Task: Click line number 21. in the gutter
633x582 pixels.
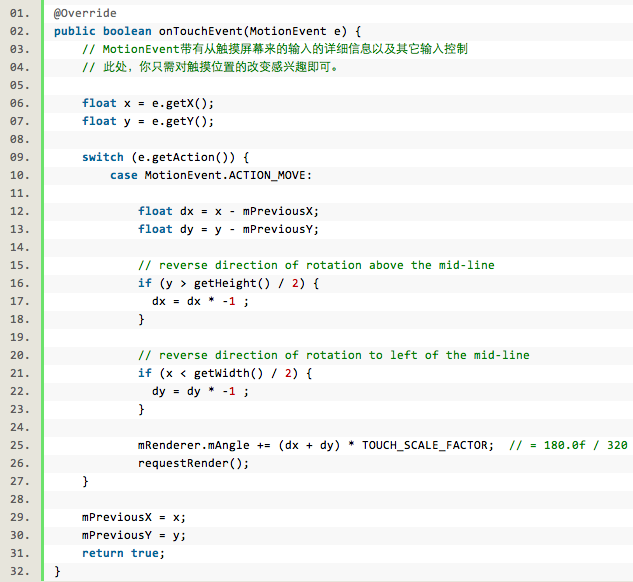Action: click(20, 373)
